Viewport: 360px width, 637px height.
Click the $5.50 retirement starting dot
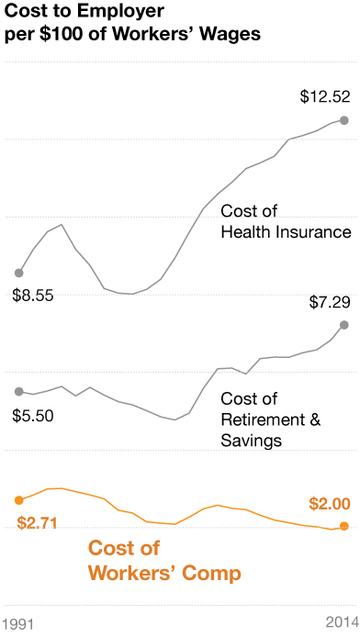[19, 391]
